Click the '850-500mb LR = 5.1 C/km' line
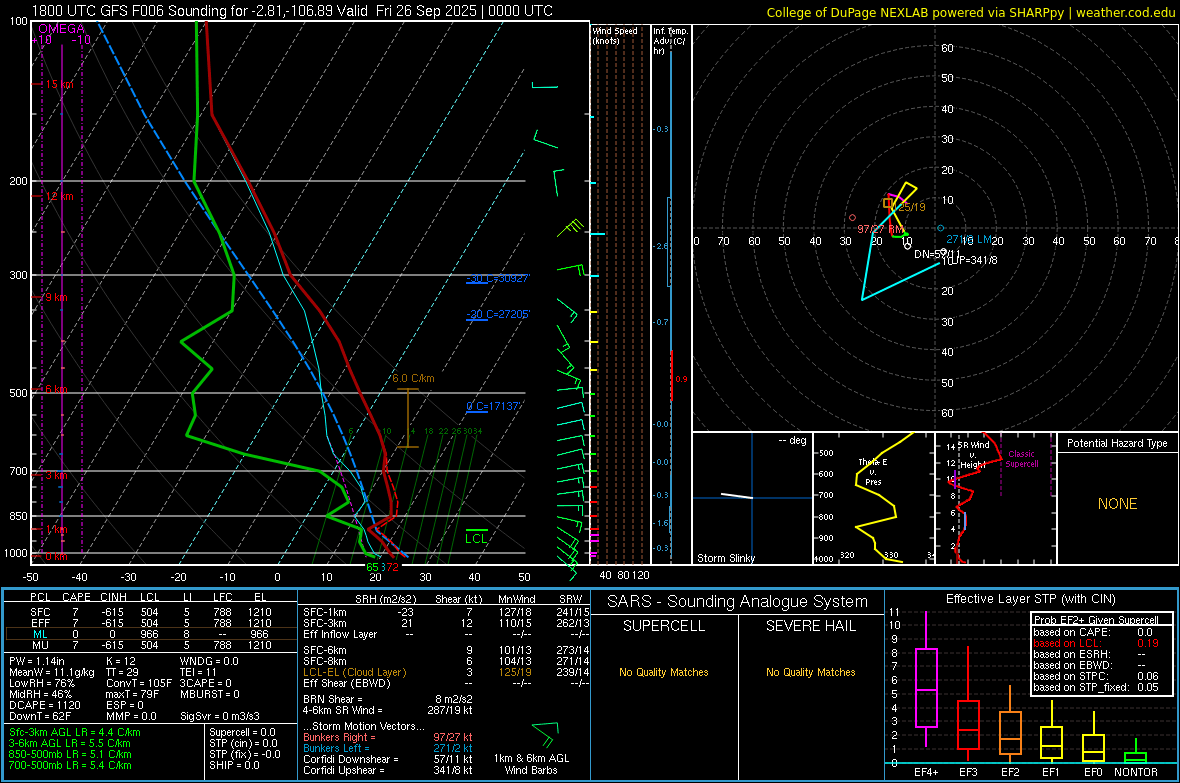 (70, 754)
